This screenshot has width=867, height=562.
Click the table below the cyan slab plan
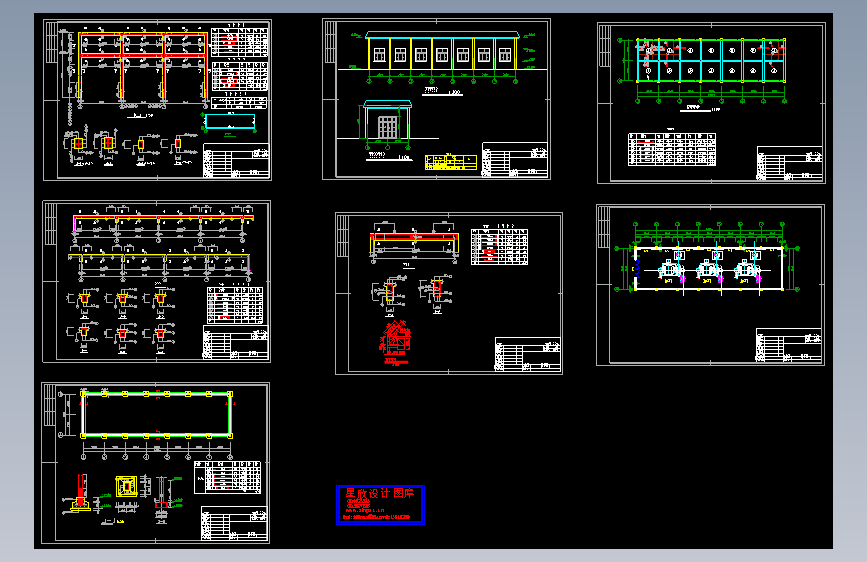click(x=672, y=149)
